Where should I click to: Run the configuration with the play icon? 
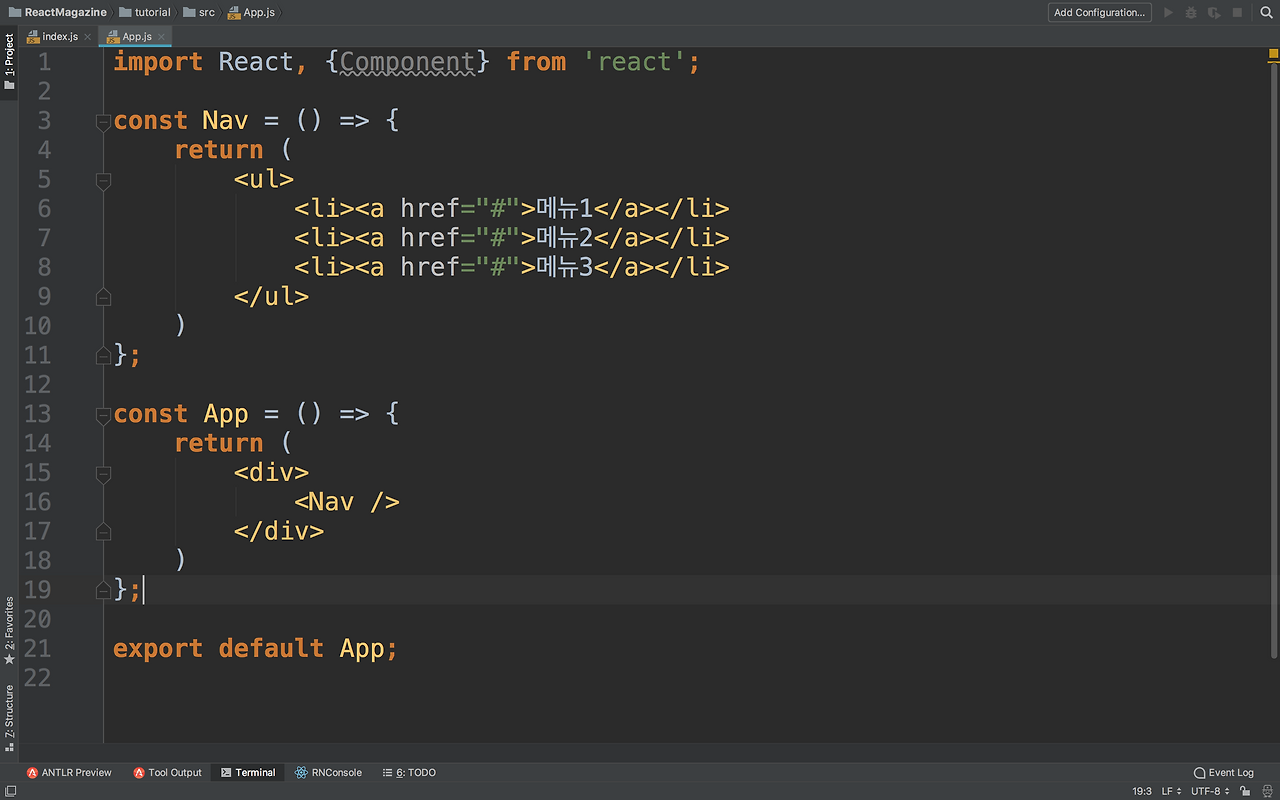[1168, 13]
